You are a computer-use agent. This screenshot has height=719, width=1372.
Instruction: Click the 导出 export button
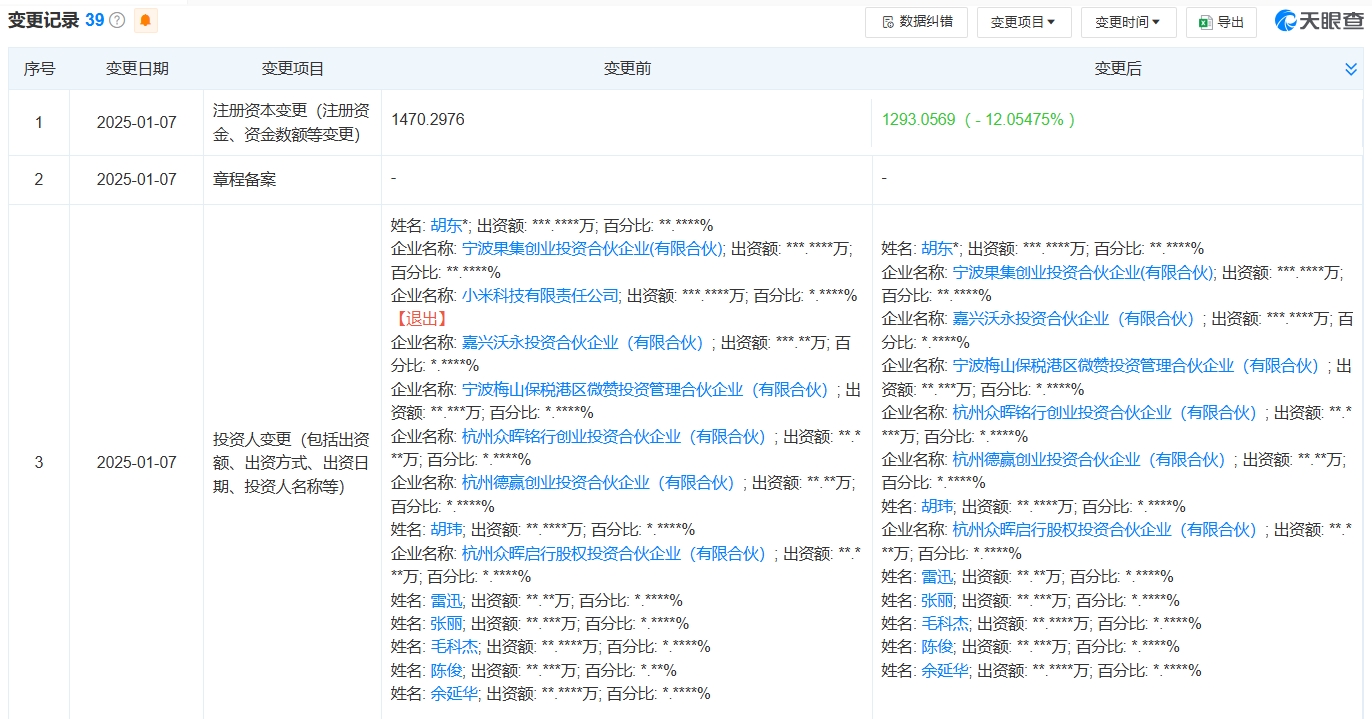[1221, 22]
